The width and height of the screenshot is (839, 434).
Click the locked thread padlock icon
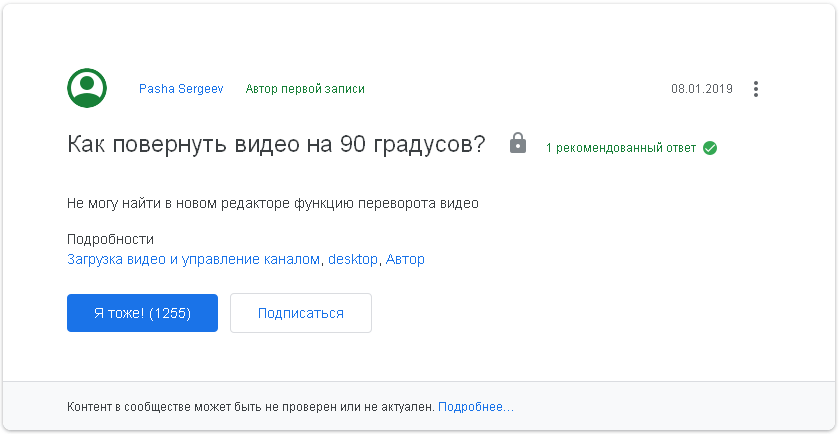tap(517, 143)
